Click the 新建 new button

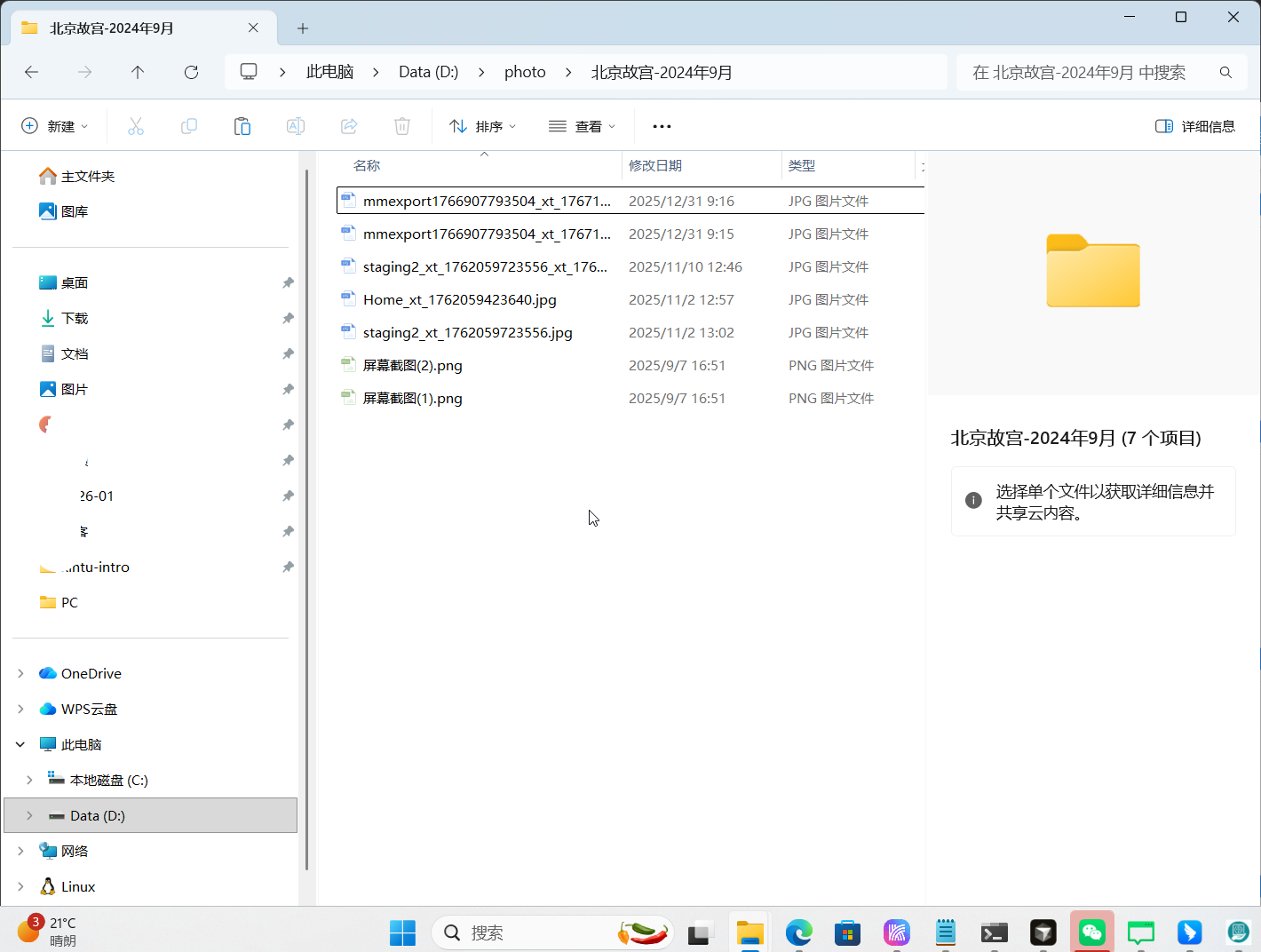coord(55,126)
